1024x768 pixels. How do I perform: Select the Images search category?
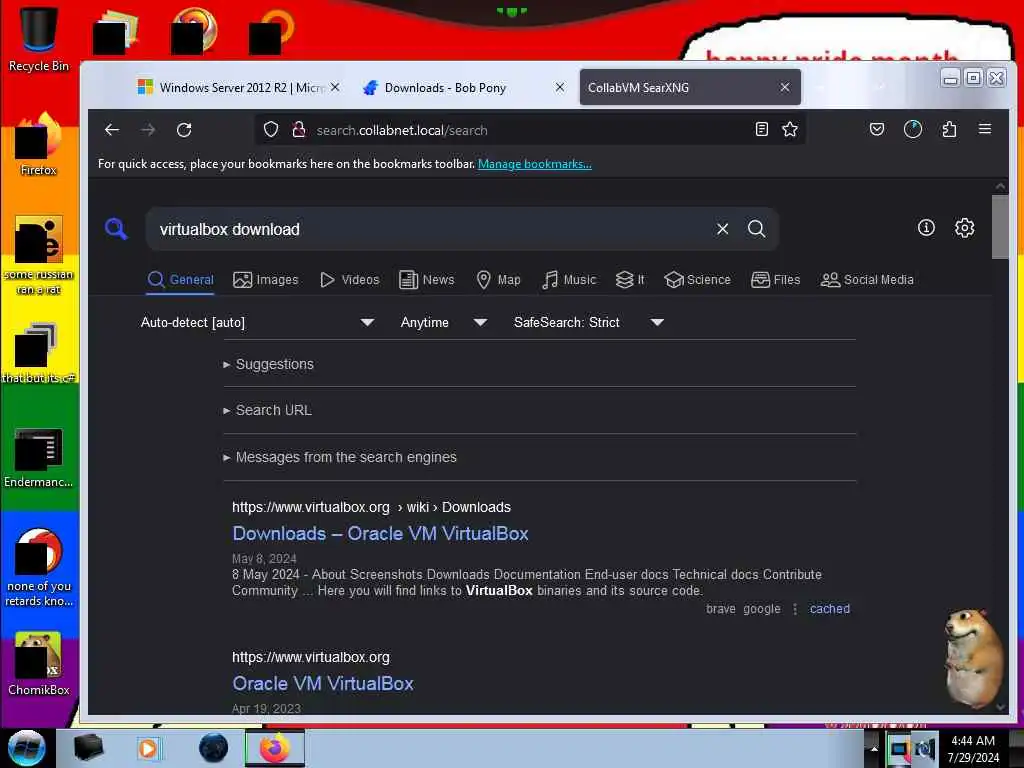pyautogui.click(x=266, y=280)
